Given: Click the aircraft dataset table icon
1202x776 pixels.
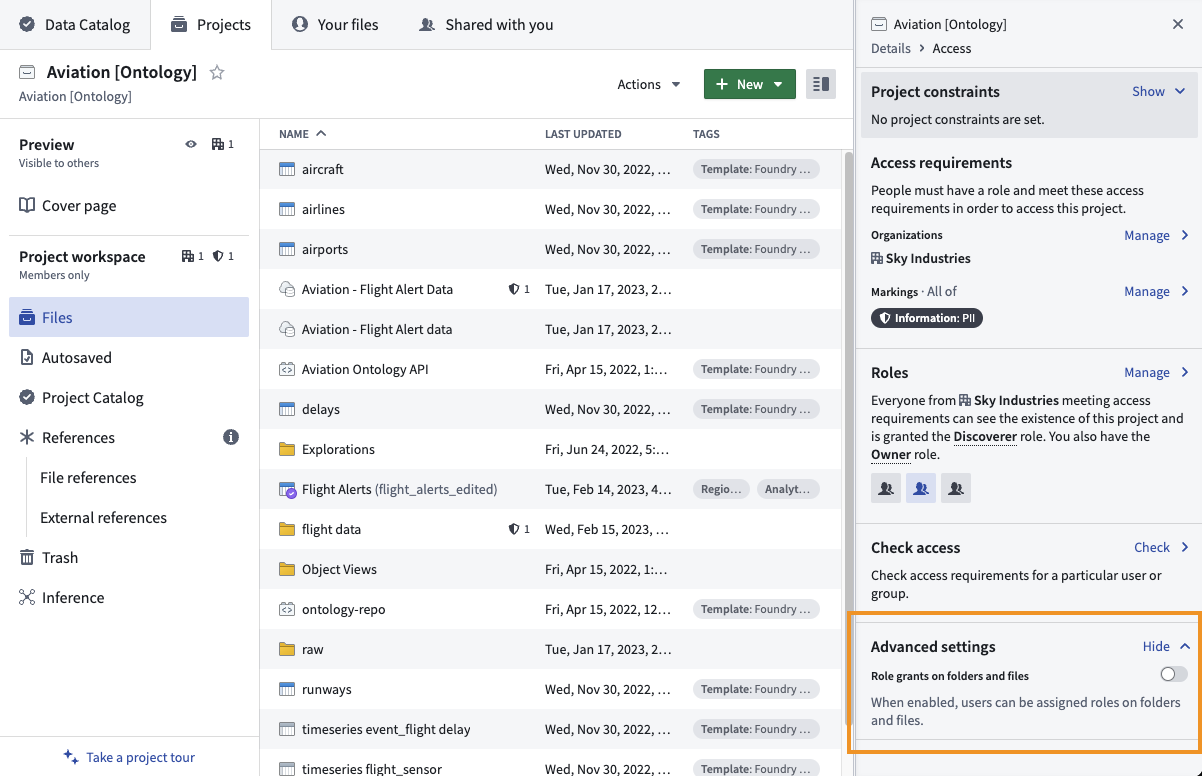Looking at the screenshot, I should [x=287, y=169].
